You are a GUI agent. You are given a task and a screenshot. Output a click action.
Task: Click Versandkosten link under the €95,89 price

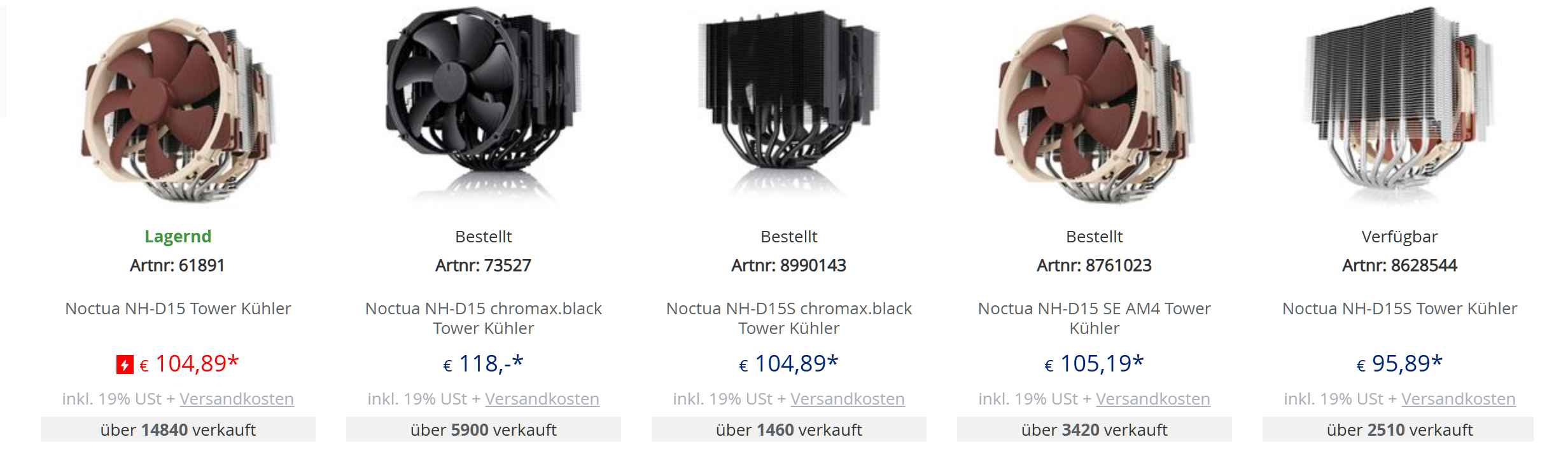point(1459,399)
